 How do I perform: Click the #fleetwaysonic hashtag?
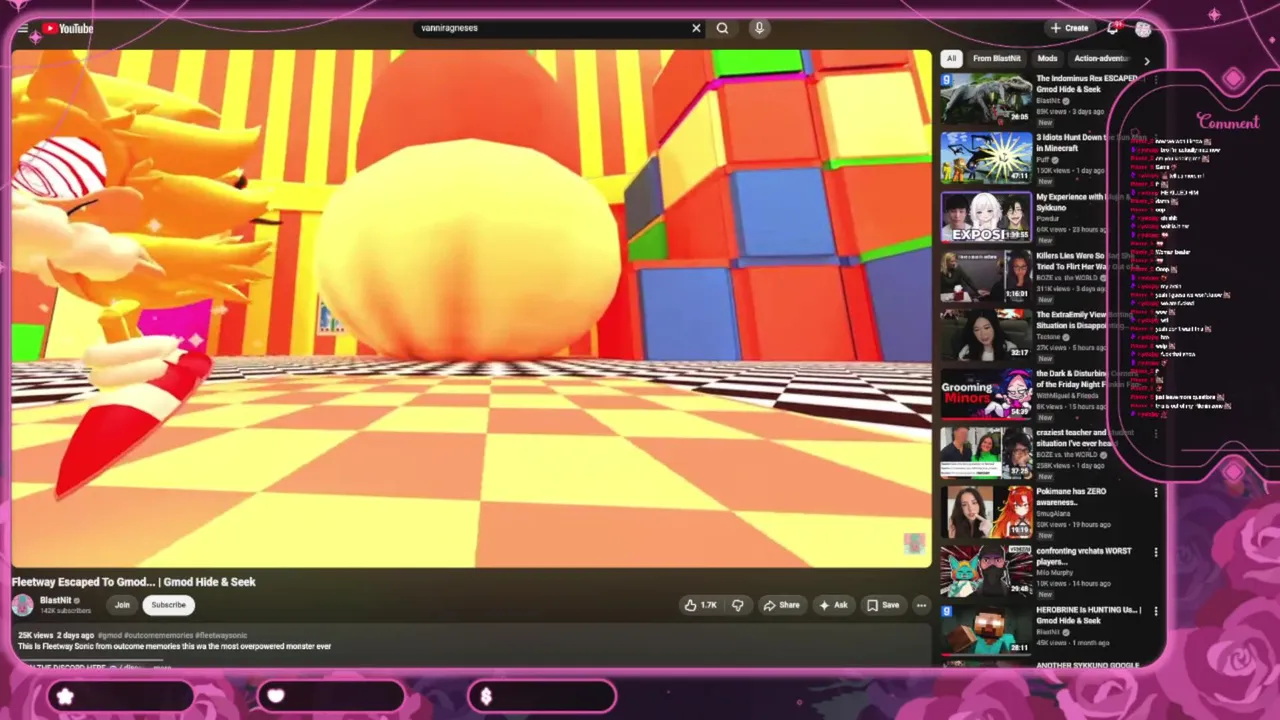[221, 635]
